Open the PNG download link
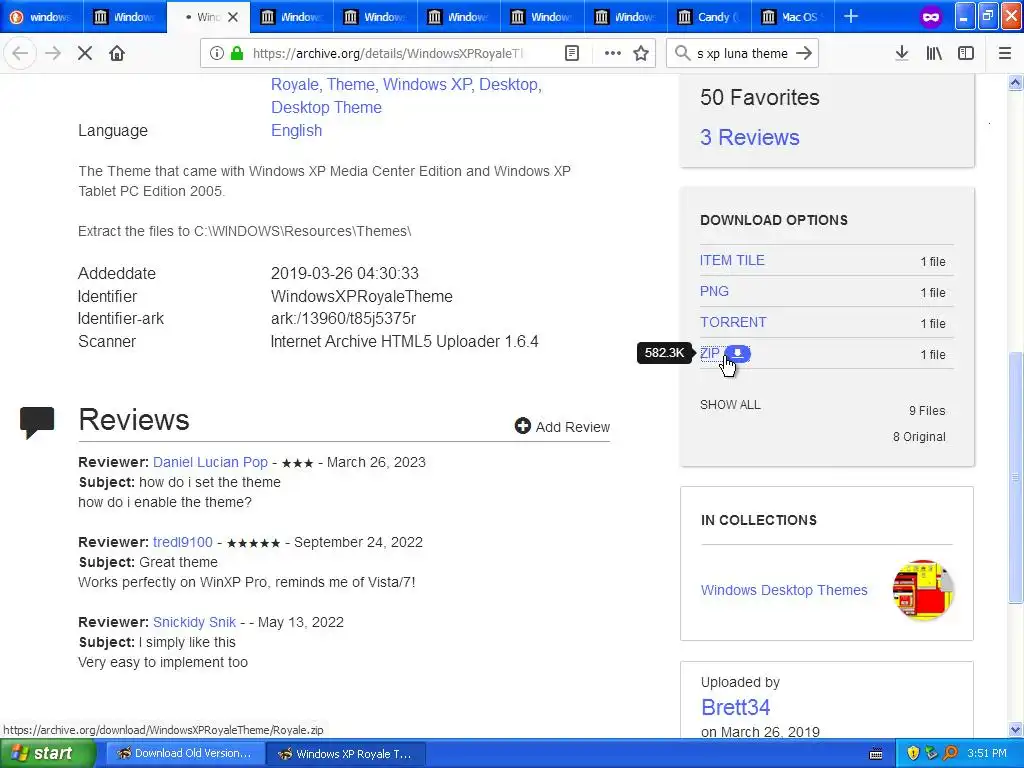 click(714, 291)
